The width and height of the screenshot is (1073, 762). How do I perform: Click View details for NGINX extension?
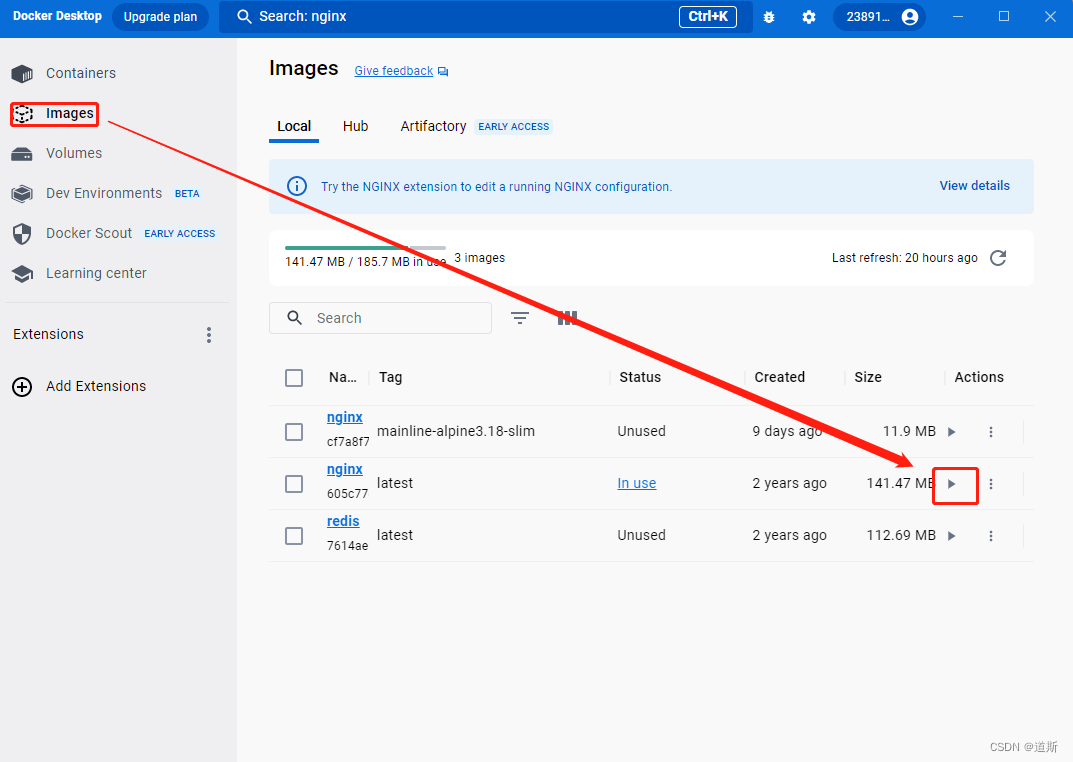[x=974, y=186]
